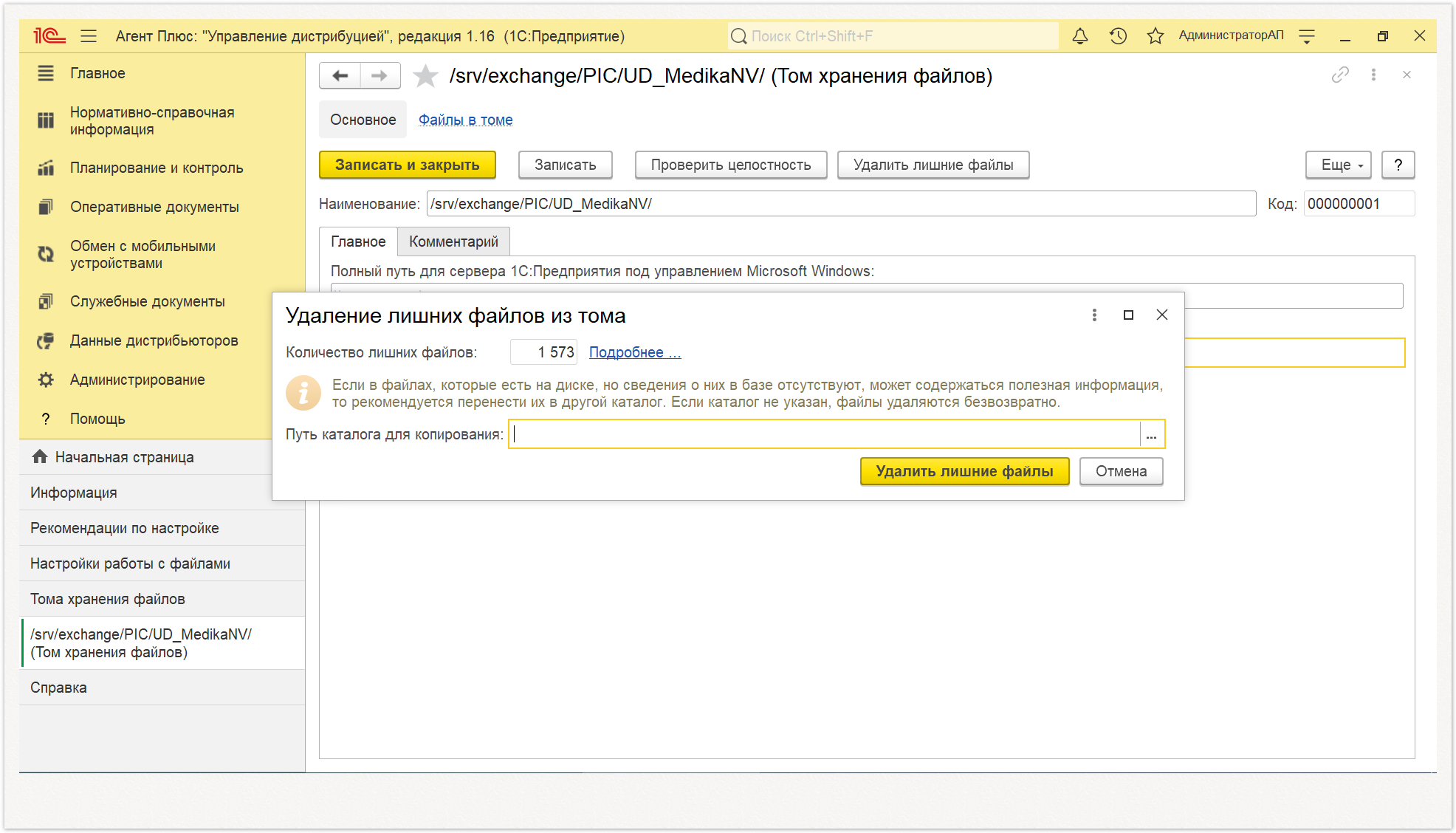Open help with the ? button

(1398, 165)
